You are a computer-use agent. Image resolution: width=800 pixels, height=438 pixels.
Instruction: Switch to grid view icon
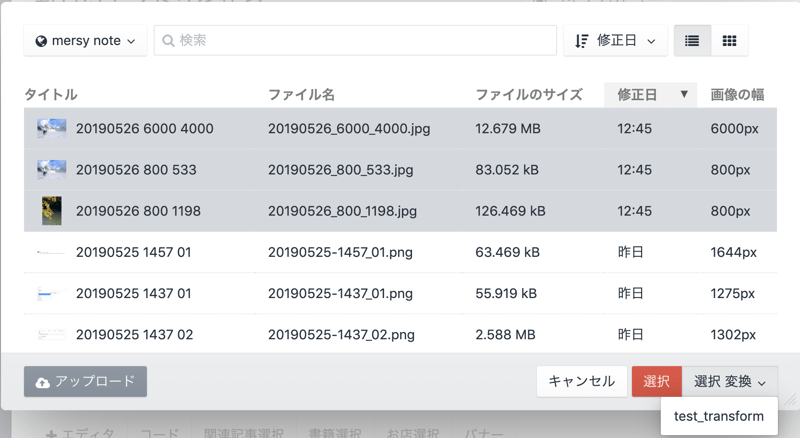click(729, 41)
